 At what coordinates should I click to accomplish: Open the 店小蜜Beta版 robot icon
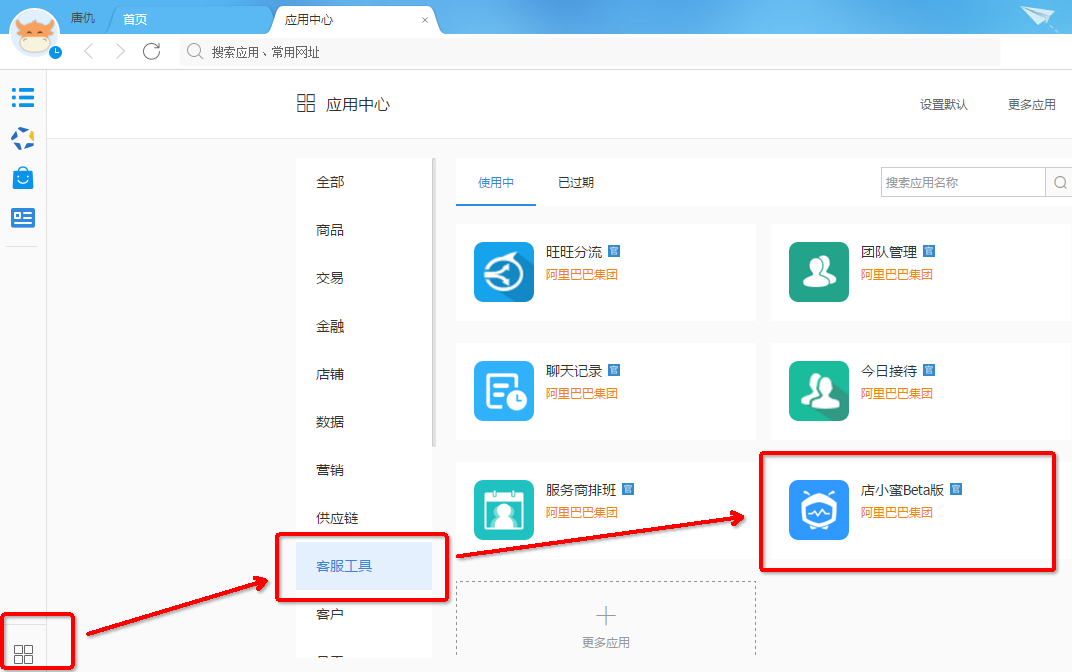point(818,510)
